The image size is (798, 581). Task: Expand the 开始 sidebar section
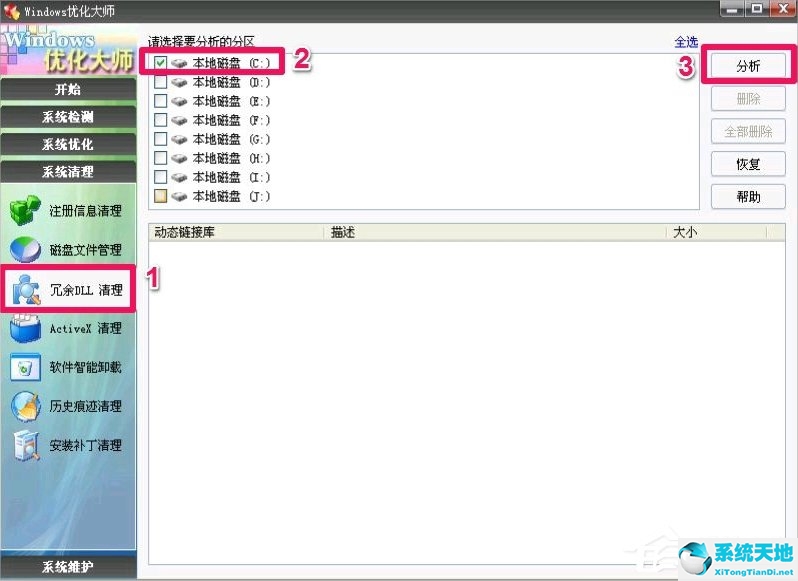pos(68,90)
